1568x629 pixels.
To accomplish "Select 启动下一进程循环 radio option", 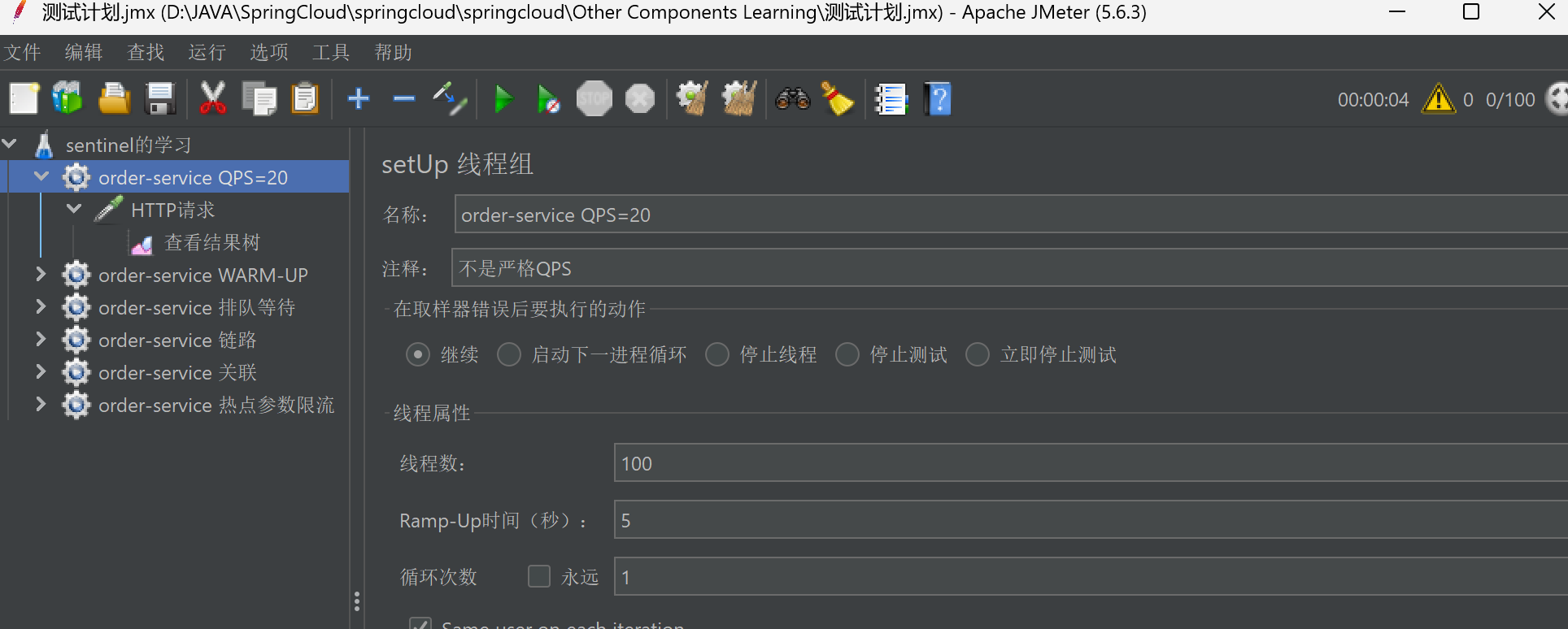I will (509, 355).
